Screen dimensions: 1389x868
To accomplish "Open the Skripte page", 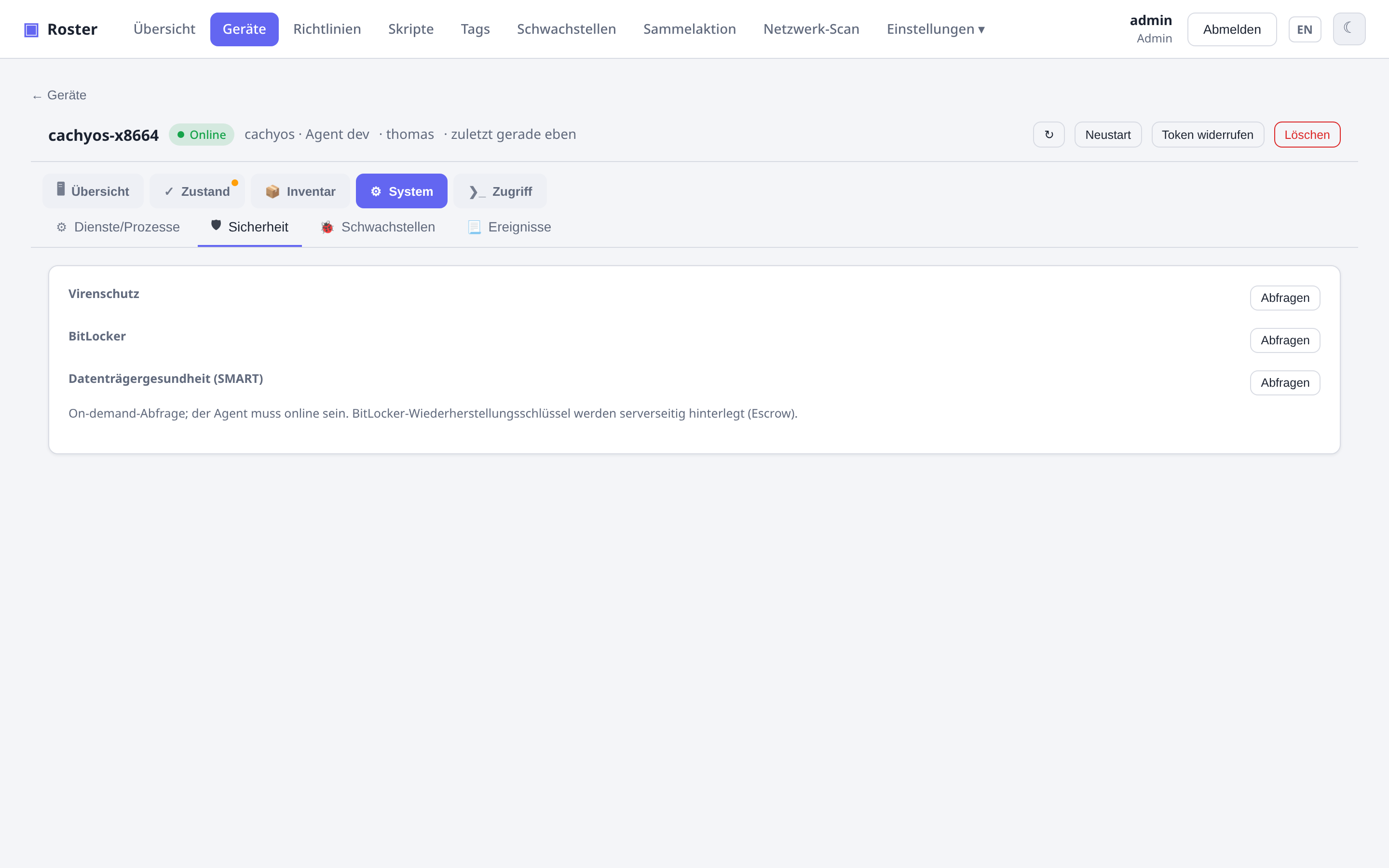I will click(411, 29).
